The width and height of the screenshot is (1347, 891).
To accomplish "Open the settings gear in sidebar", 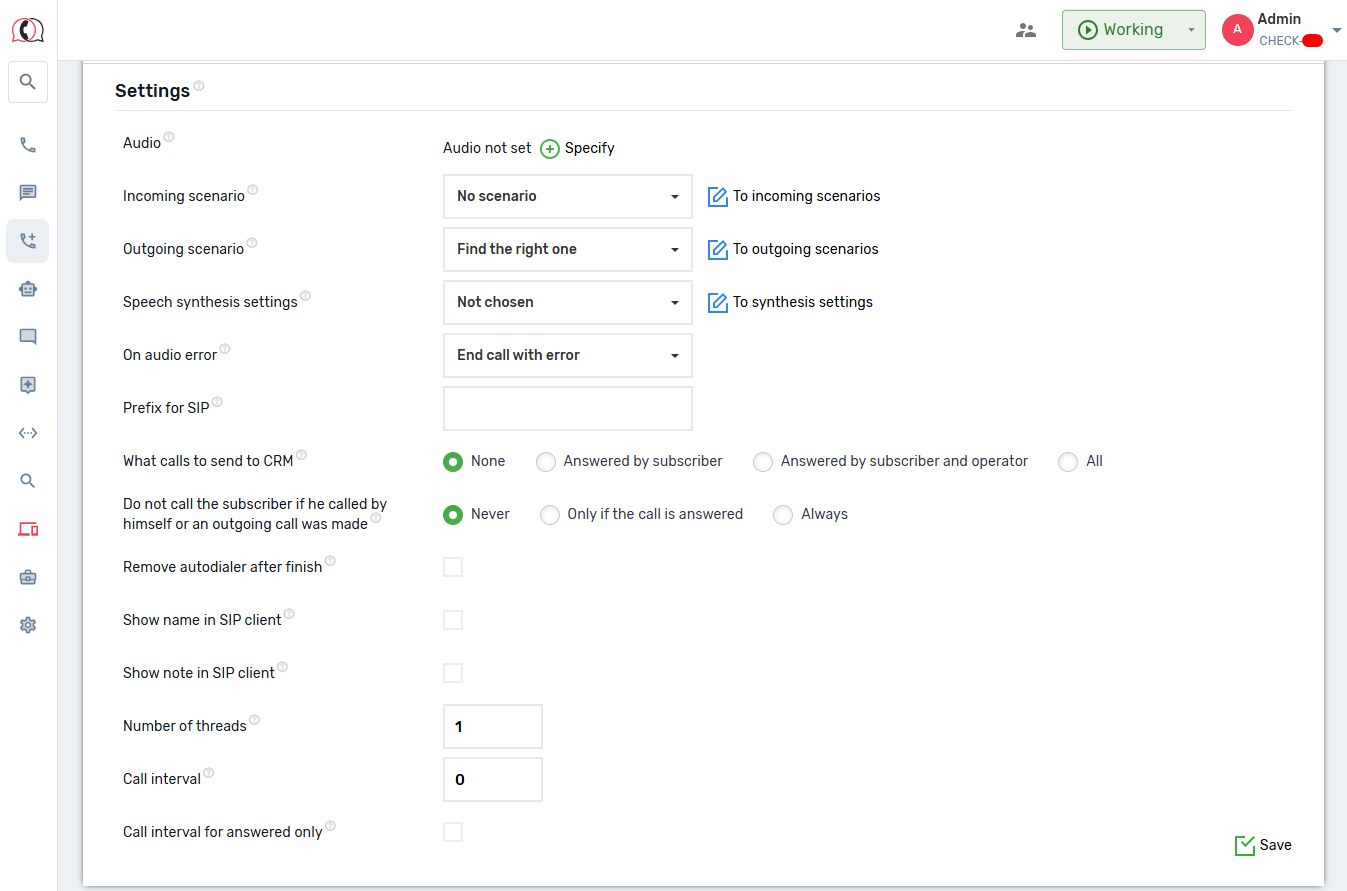I will click(28, 625).
